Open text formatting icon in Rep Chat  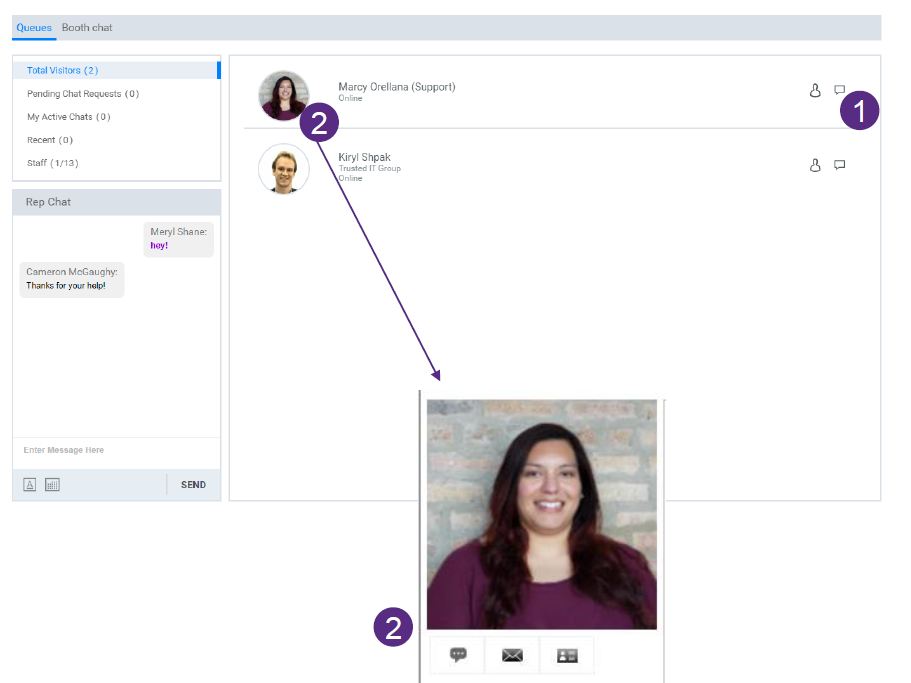pos(30,484)
